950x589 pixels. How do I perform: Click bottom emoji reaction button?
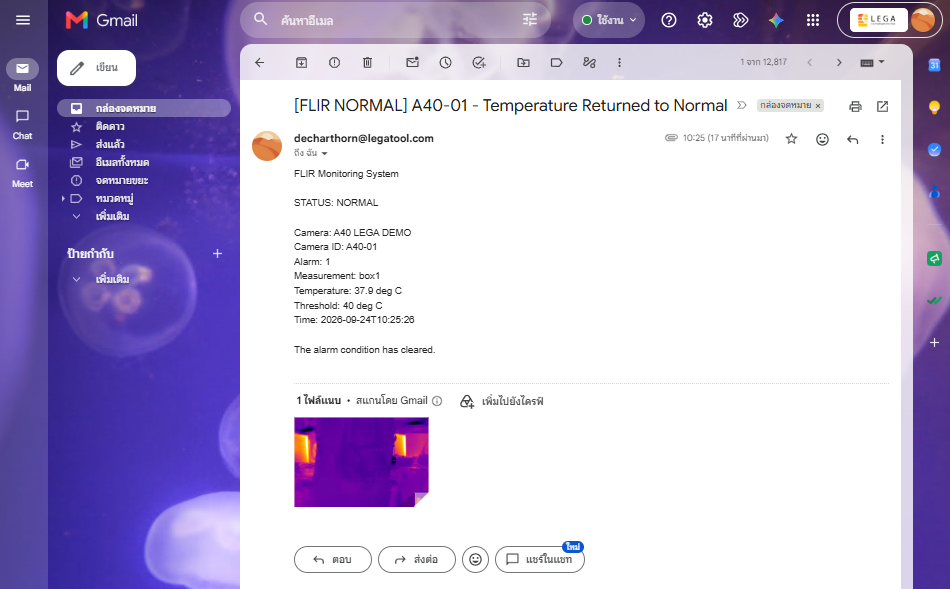[476, 559]
